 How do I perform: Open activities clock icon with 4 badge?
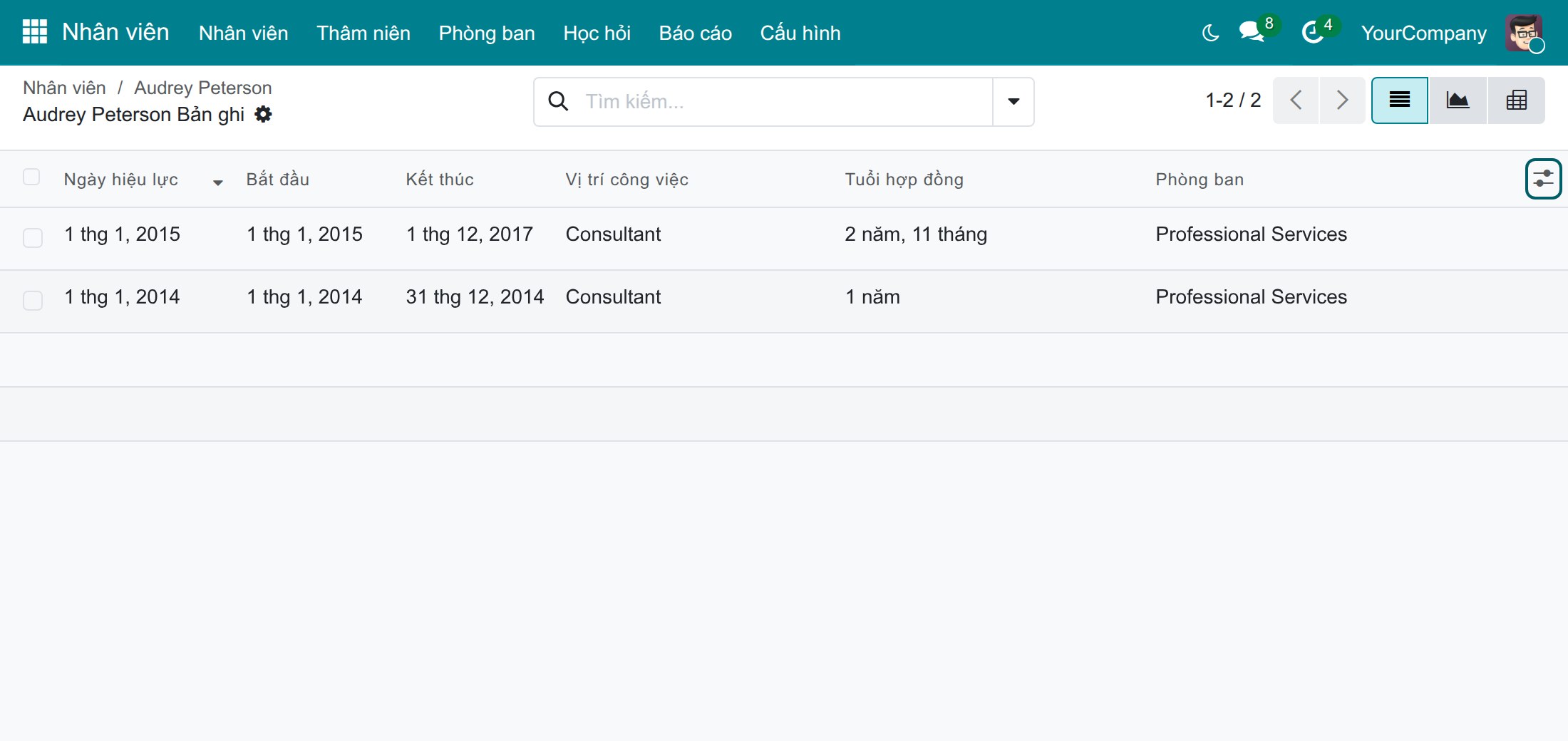(1314, 32)
